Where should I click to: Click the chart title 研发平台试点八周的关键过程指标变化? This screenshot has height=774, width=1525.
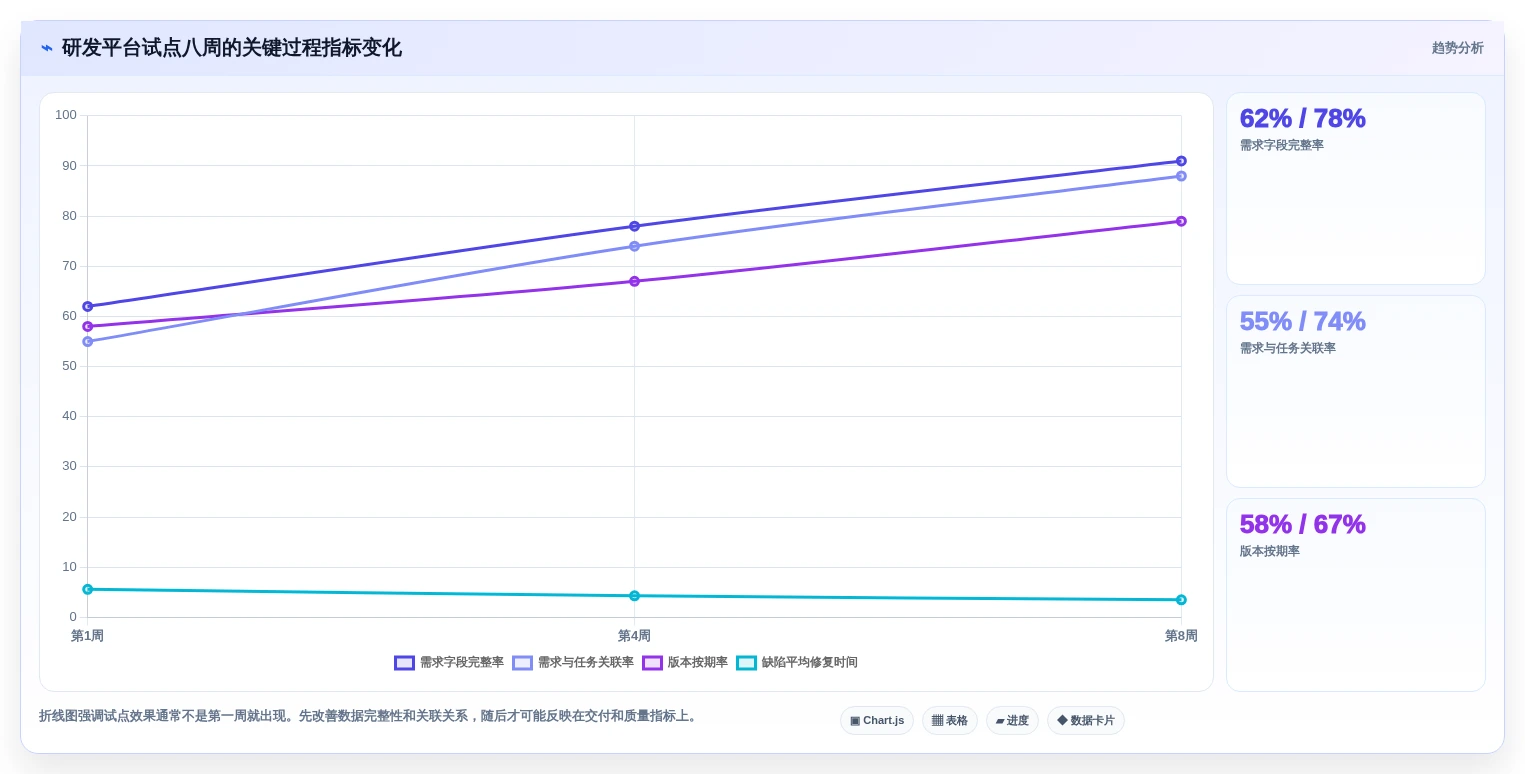coord(232,48)
